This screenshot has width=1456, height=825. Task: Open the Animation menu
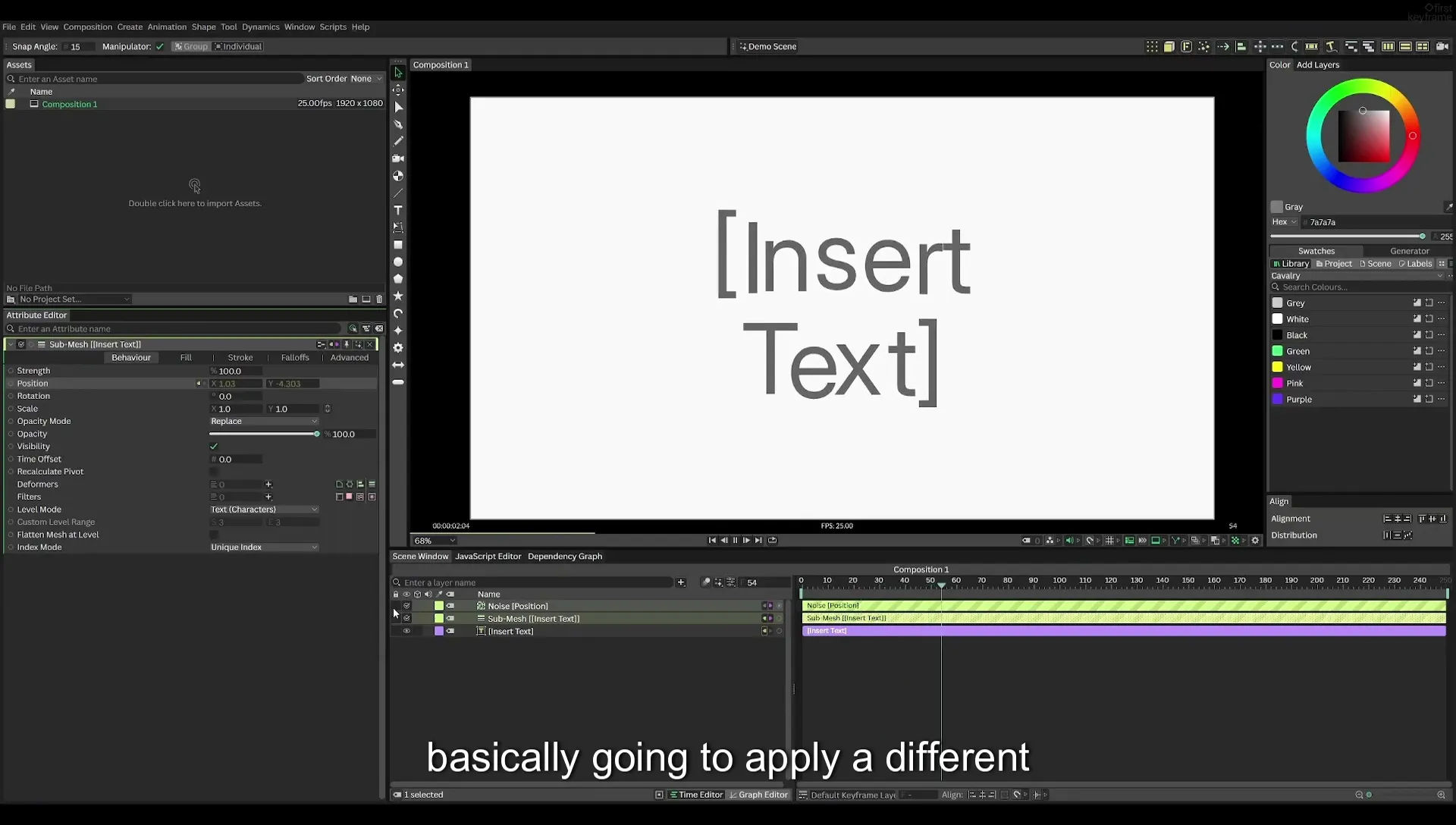click(x=167, y=27)
